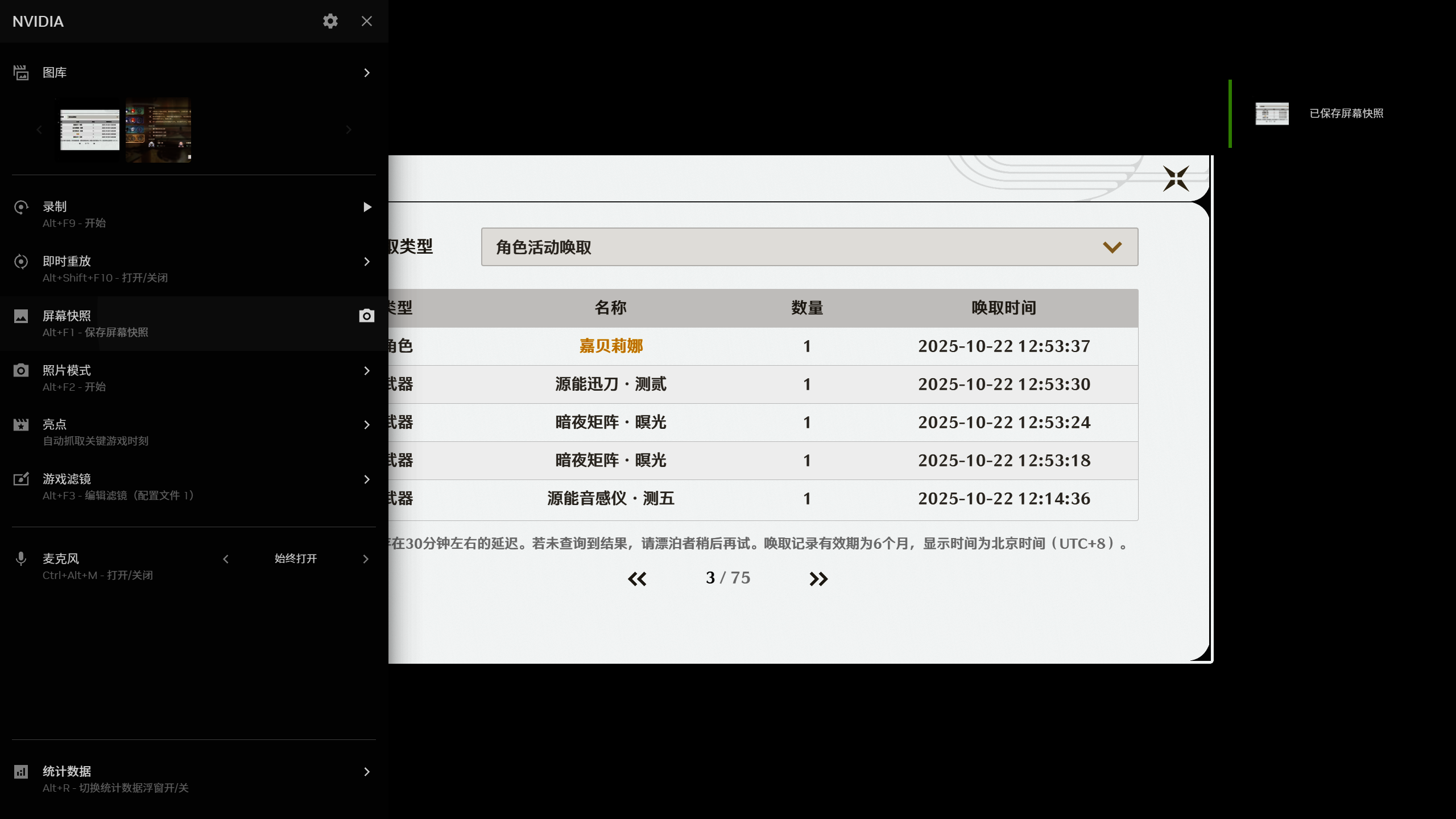
Task: Click the 图库 gallery icon
Action: pos(21,73)
